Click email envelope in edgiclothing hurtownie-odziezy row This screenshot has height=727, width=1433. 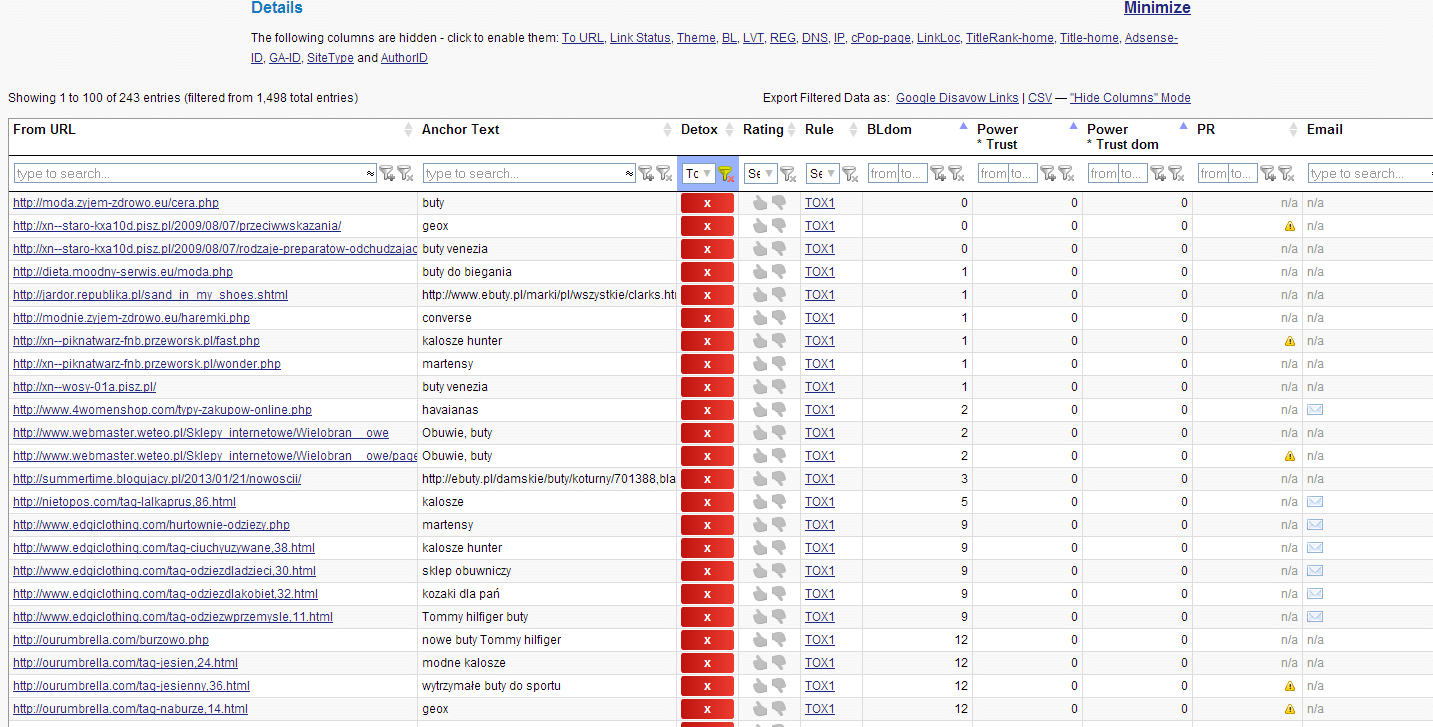click(x=1315, y=525)
